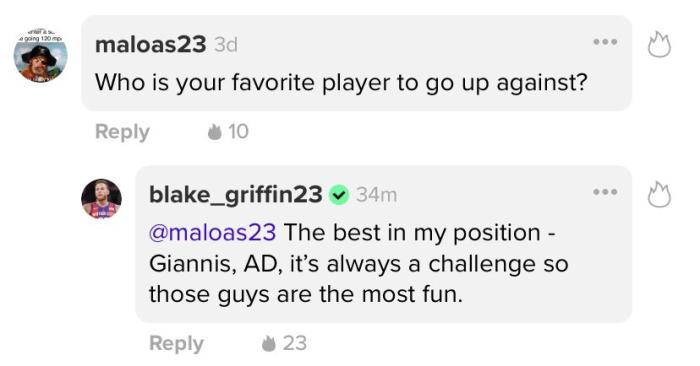This screenshot has width=700, height=366.
Task: Open the @maloas23 mention link
Action: (x=212, y=233)
